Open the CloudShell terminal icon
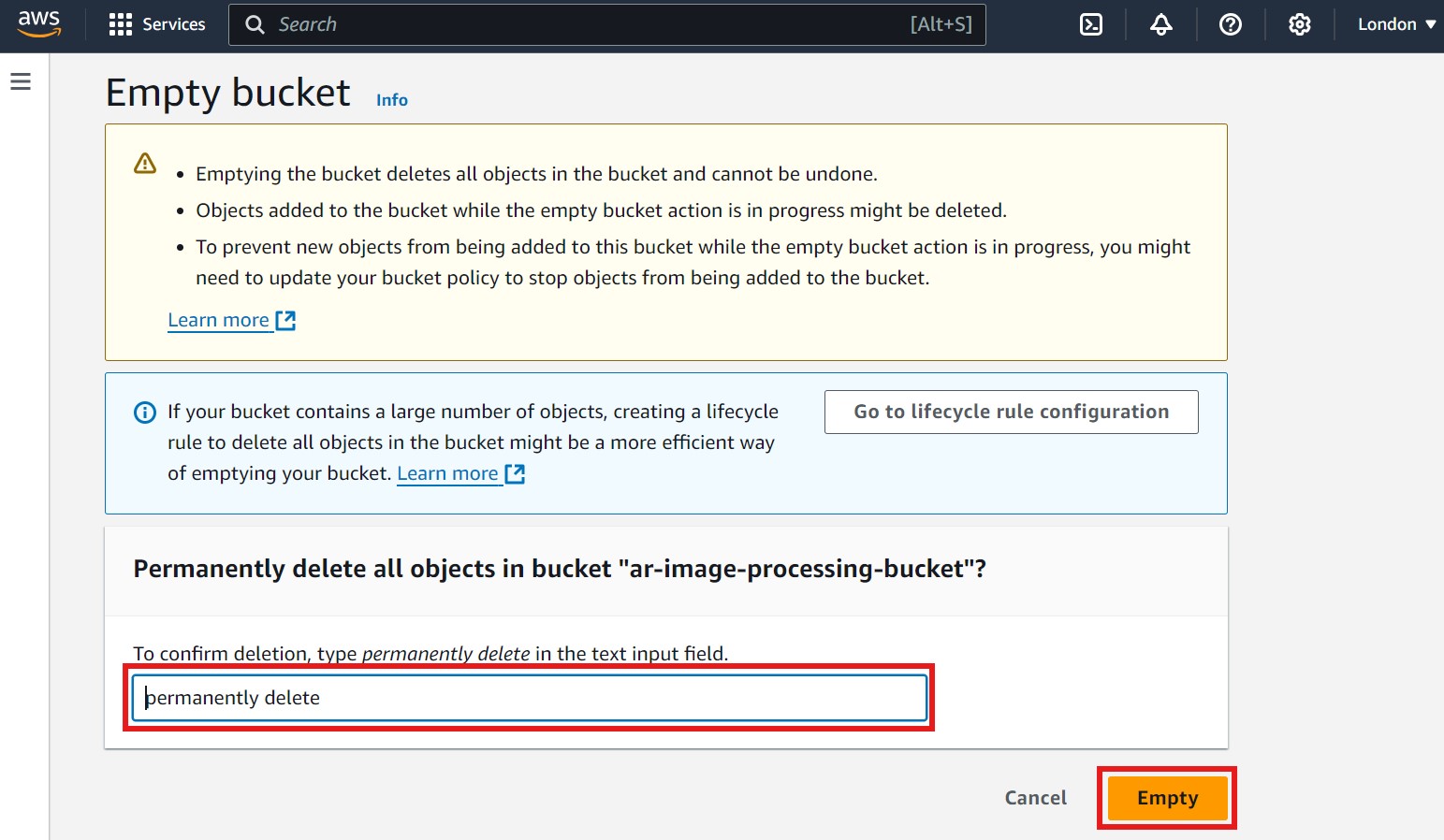 (x=1091, y=25)
